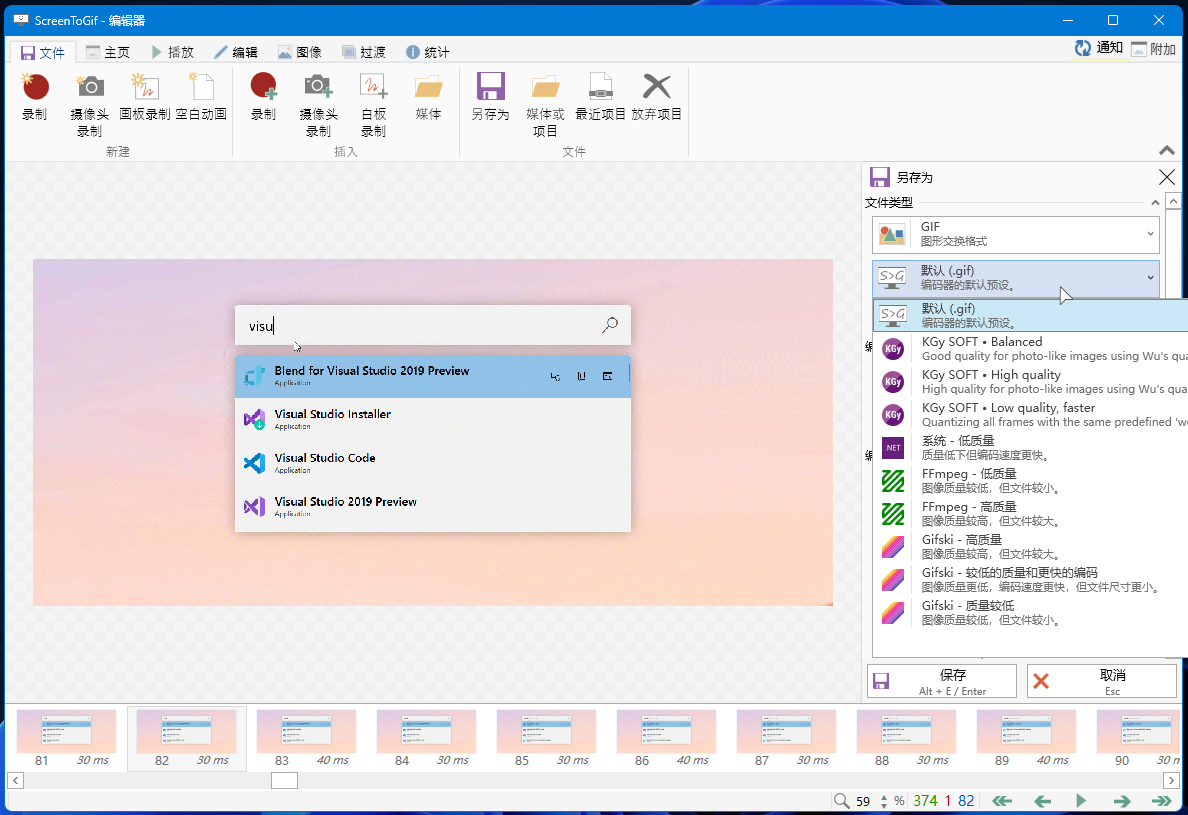Viewport: 1188px width, 815px height.
Task: Go to the previous frame
Action: (x=1043, y=801)
